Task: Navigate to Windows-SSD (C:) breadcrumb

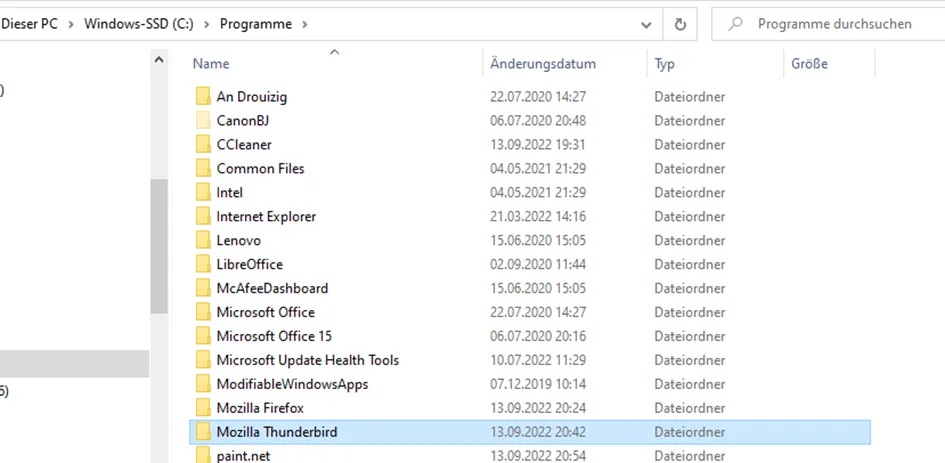Action: (139, 24)
